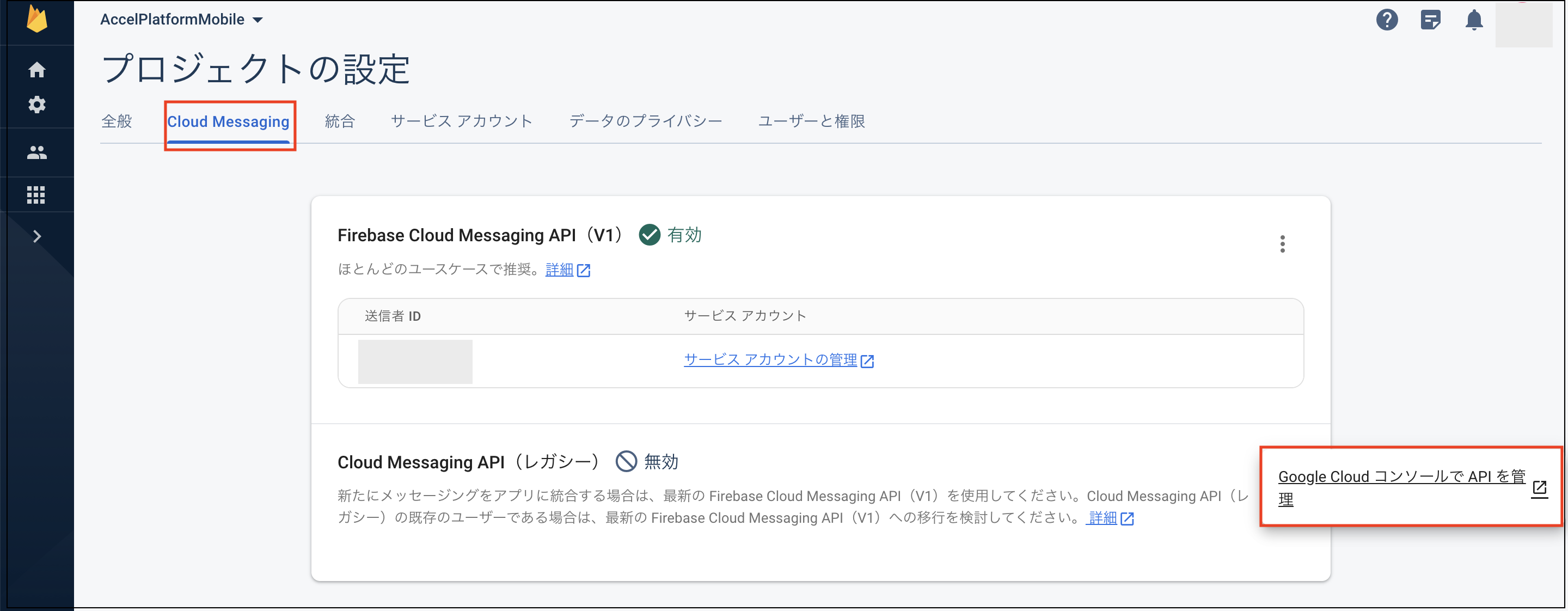
Task: Click Firebase Cloud Messaging API（V1）heading
Action: [x=481, y=235]
